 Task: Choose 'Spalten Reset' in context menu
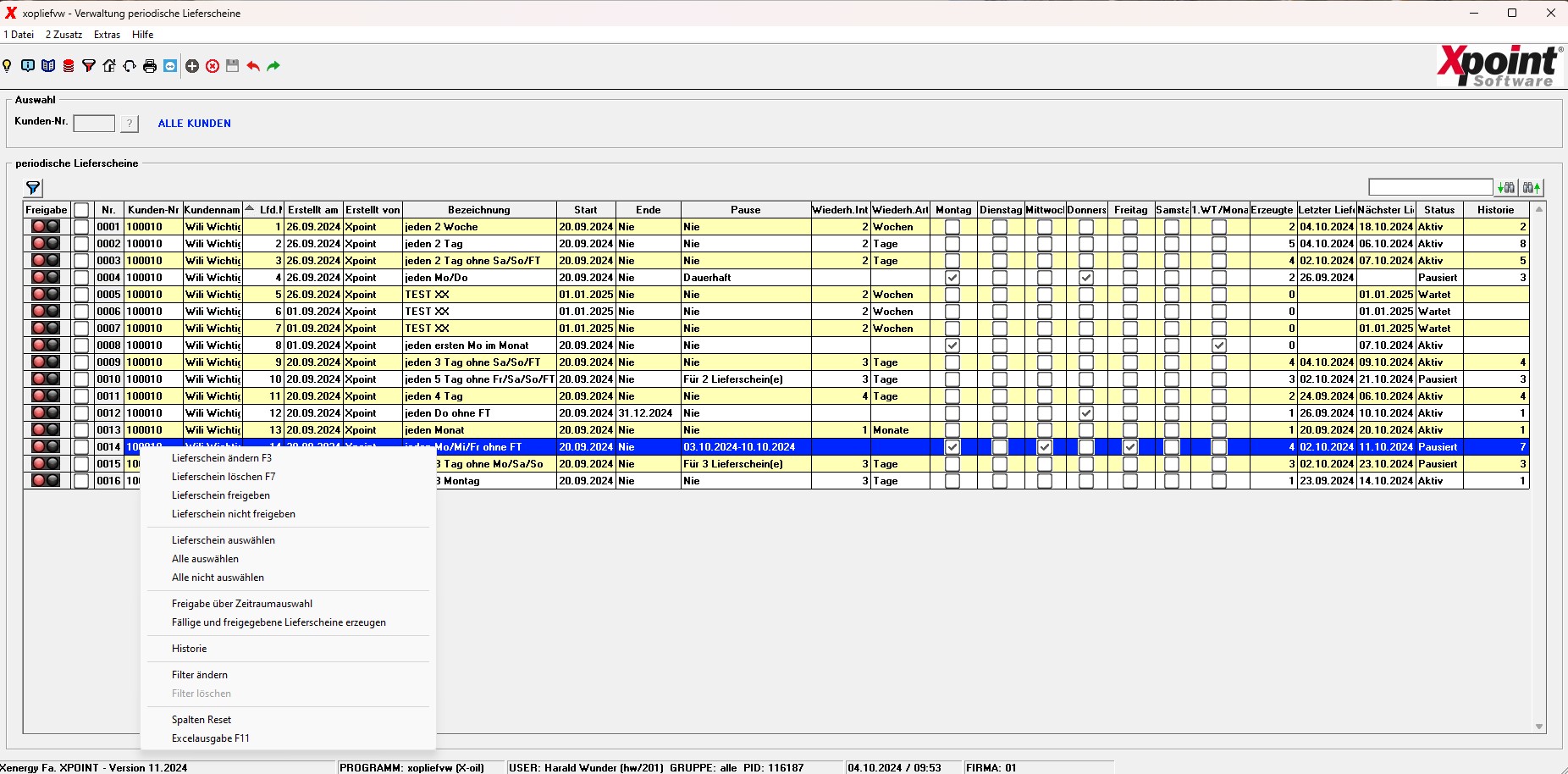tap(202, 720)
